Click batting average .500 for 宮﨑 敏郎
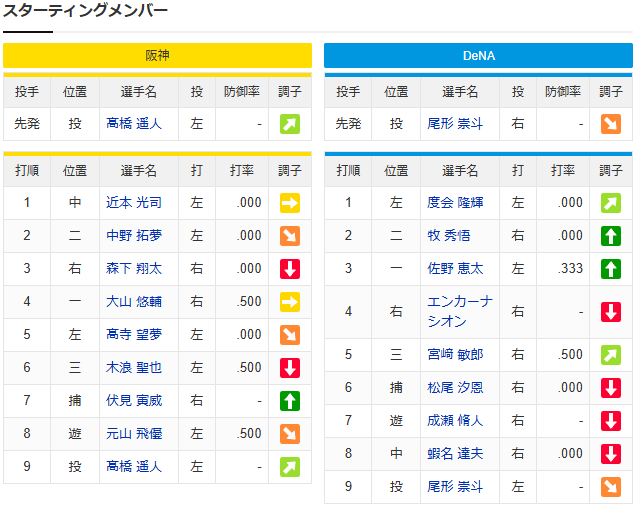 [570, 354]
